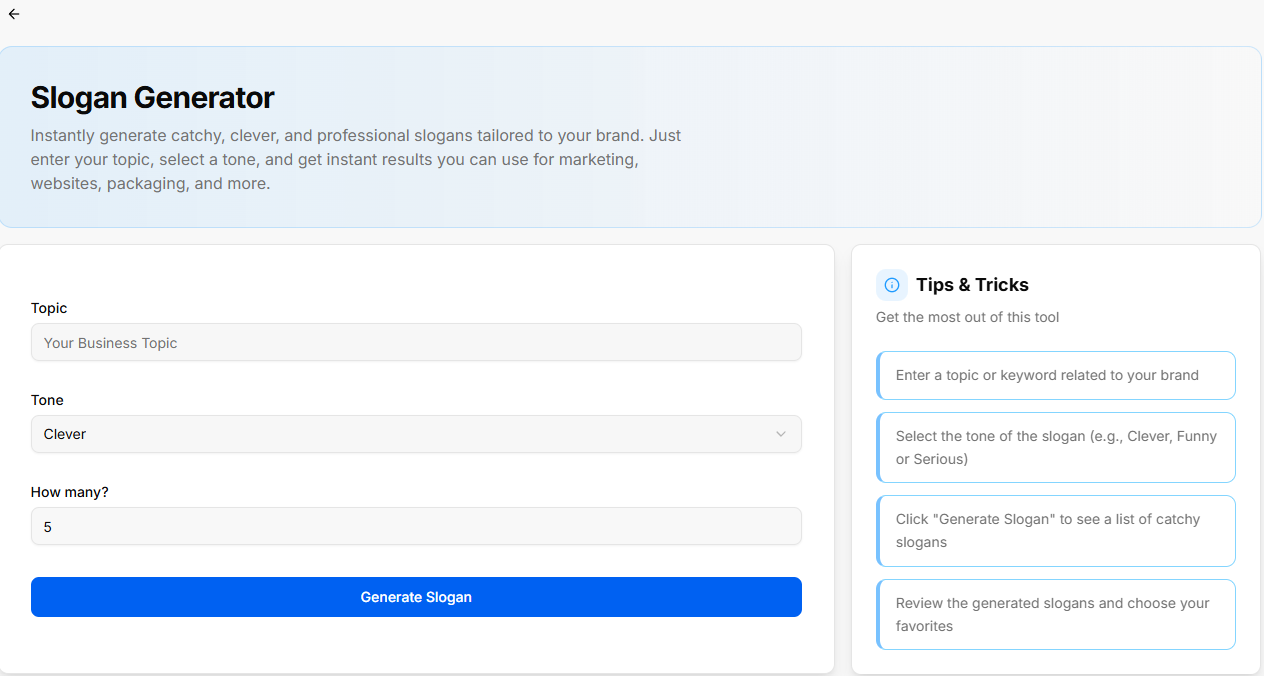Screen dimensions: 1264x676
Task: Click the tip 'Review the generated slogans'
Action: [1056, 614]
